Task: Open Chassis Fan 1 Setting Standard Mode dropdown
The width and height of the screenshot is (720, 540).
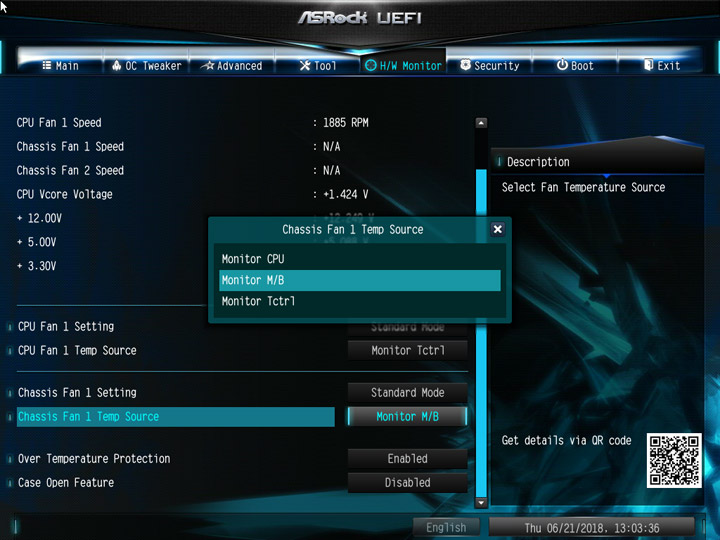Action: click(408, 393)
